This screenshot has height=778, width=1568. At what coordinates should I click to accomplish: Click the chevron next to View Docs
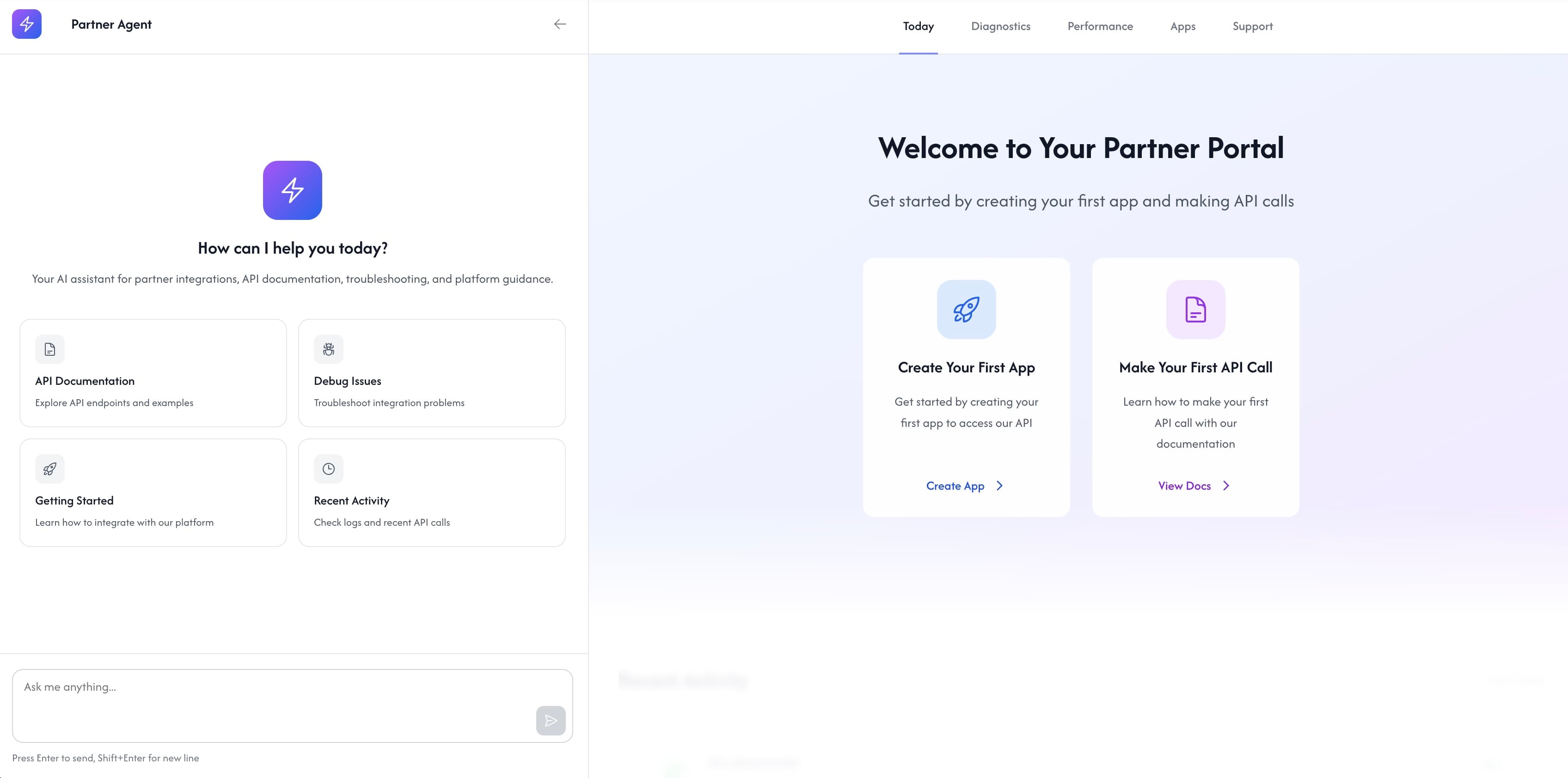tap(1226, 486)
